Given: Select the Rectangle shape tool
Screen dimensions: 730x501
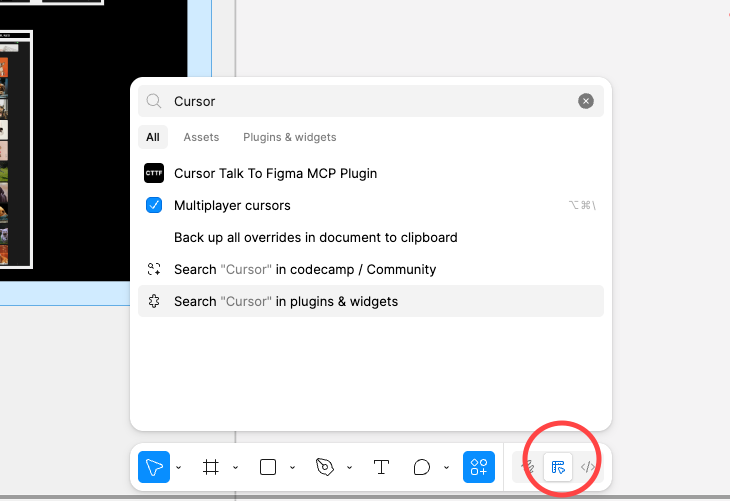Looking at the screenshot, I should point(268,467).
